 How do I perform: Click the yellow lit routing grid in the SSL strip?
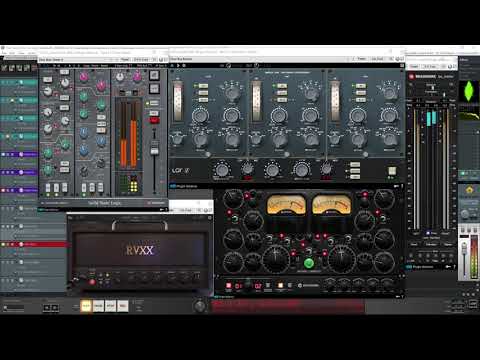tap(134, 186)
